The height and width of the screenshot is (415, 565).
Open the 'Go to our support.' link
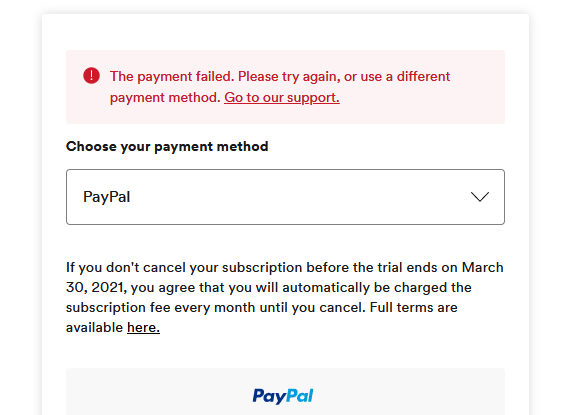[x=282, y=98]
